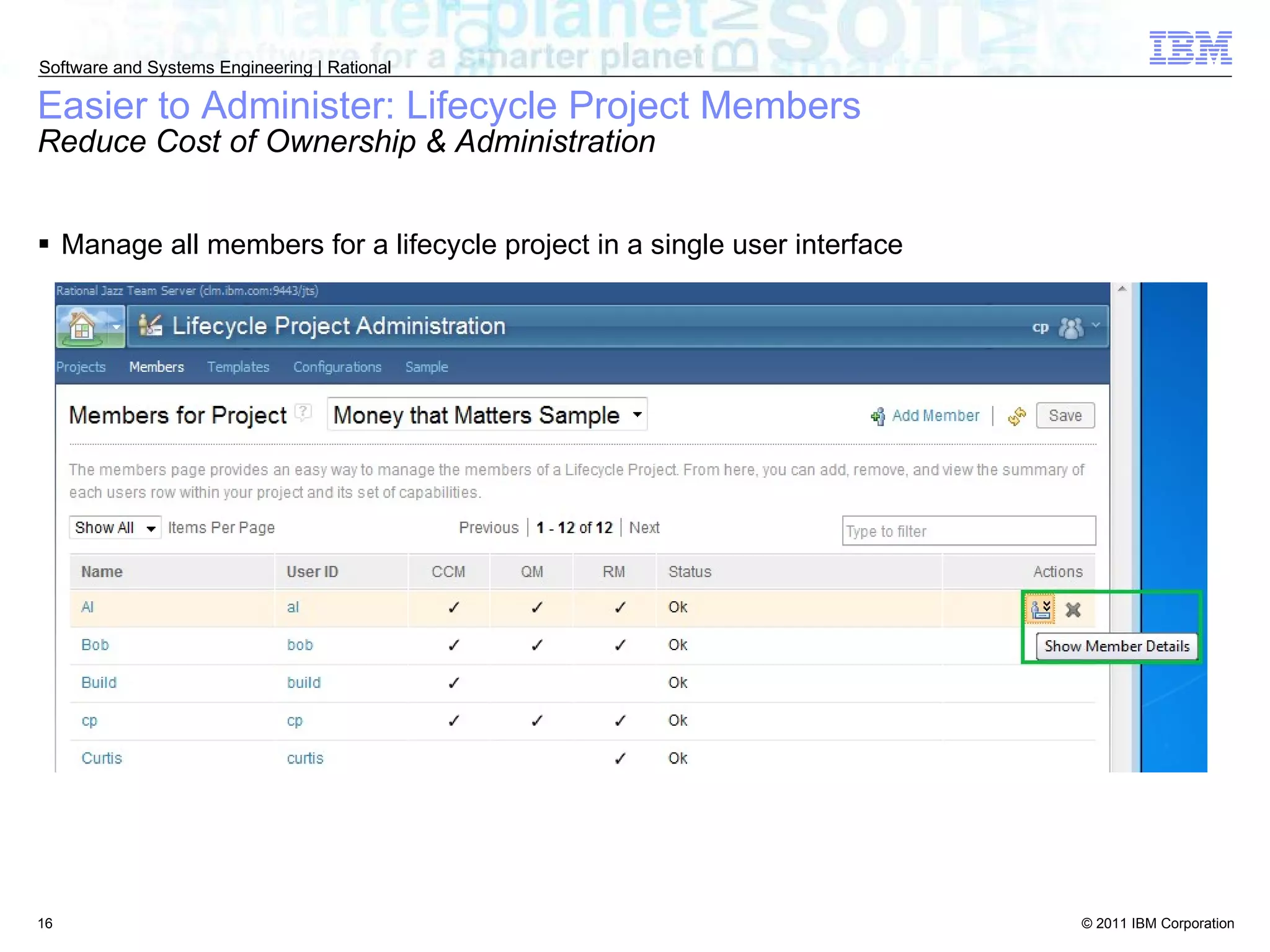Screen dimensions: 1270x952
Task: Click the user ID build
Action: pyautogui.click(x=304, y=682)
